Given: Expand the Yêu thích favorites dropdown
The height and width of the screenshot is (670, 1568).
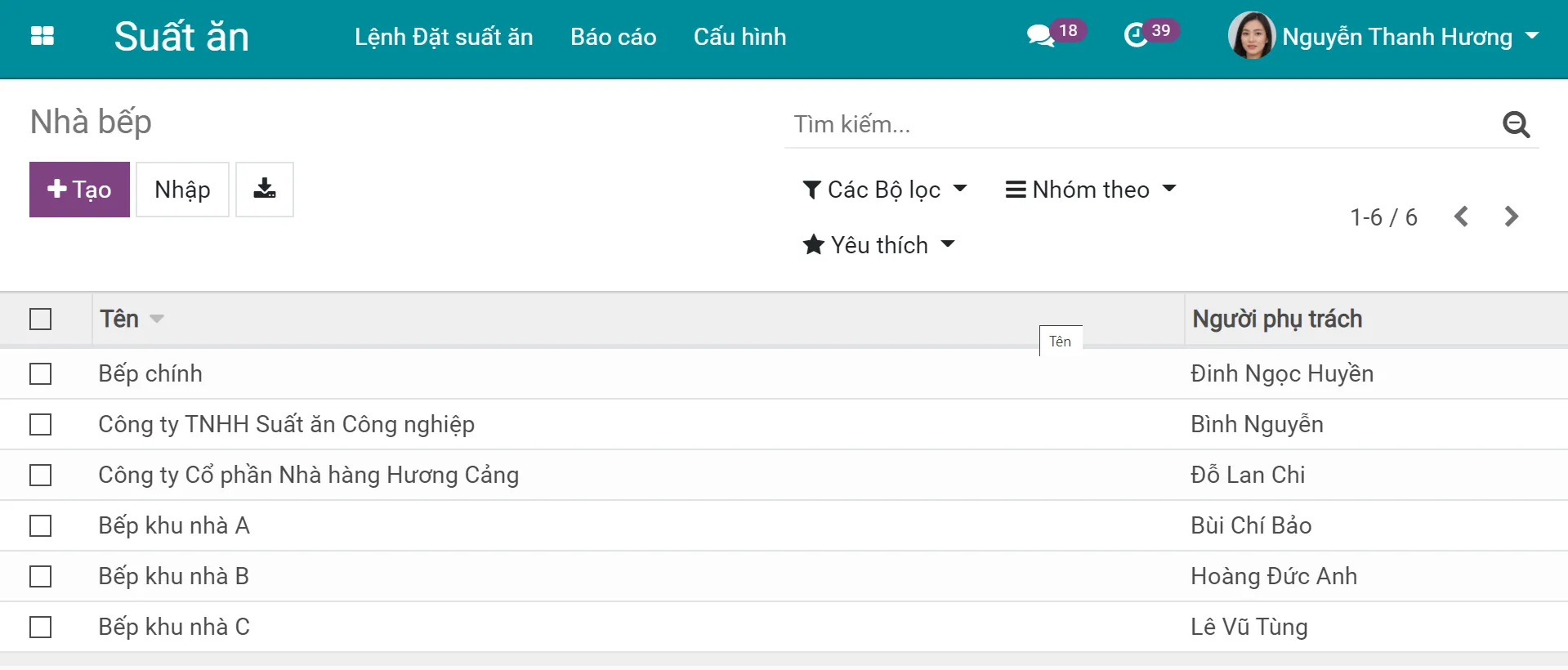Looking at the screenshot, I should [x=879, y=245].
